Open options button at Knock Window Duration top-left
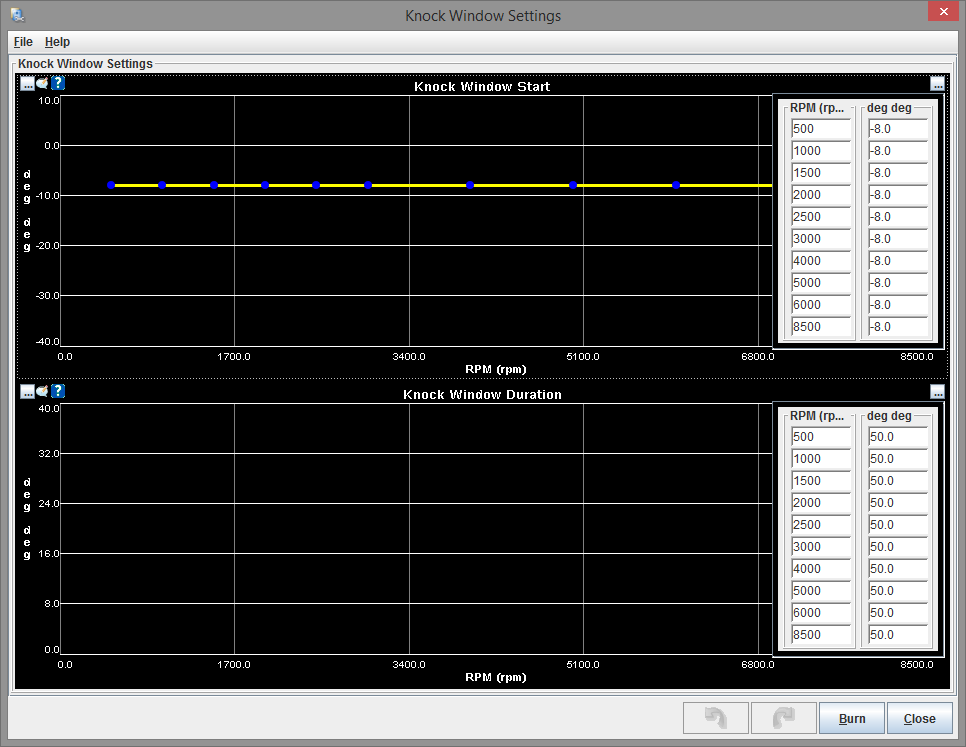This screenshot has width=966, height=747. tap(27, 391)
